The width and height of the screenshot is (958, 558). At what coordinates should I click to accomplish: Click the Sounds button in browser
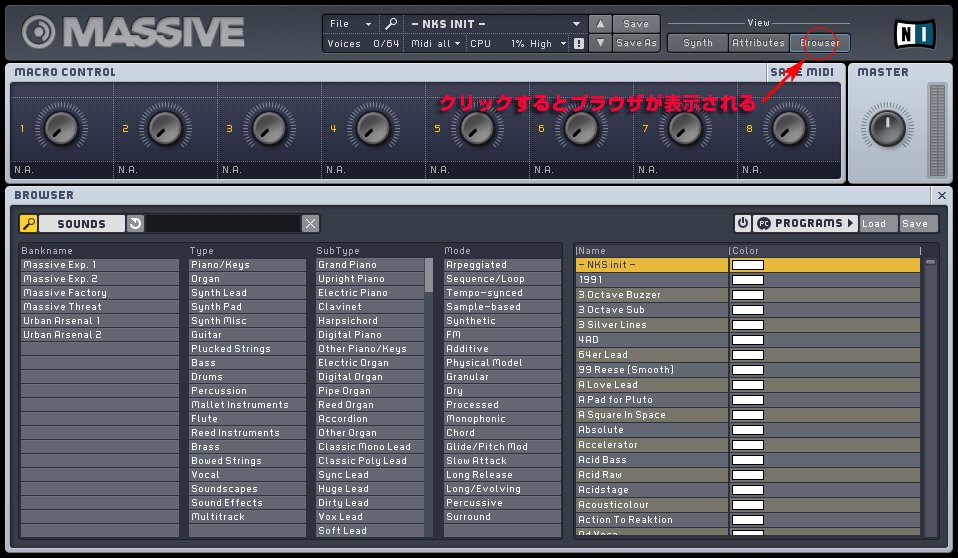(x=81, y=224)
